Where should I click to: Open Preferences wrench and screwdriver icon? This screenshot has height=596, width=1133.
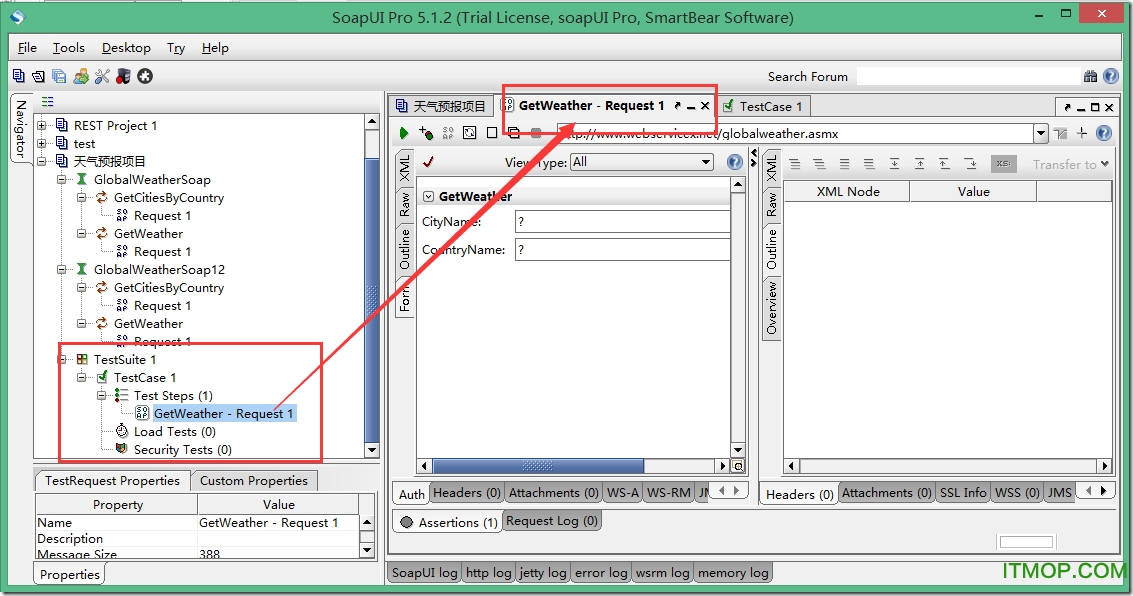tap(102, 76)
